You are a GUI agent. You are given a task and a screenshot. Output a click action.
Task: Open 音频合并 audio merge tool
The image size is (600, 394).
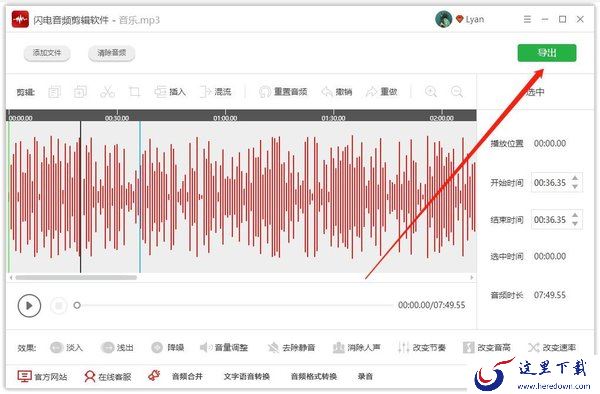coord(187,376)
